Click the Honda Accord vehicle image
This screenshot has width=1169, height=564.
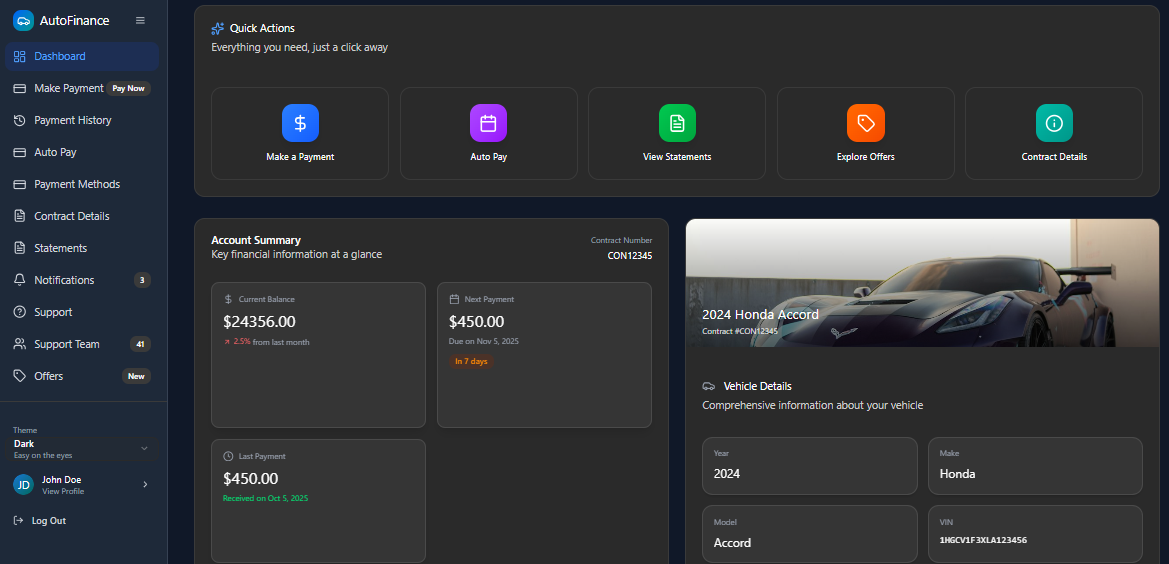[922, 283]
